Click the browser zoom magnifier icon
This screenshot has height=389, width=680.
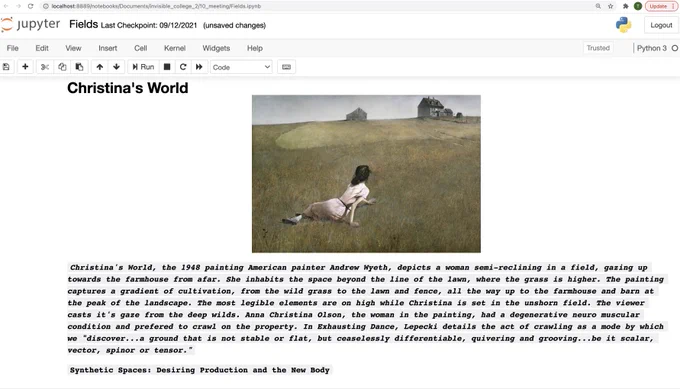pyautogui.click(x=598, y=6)
